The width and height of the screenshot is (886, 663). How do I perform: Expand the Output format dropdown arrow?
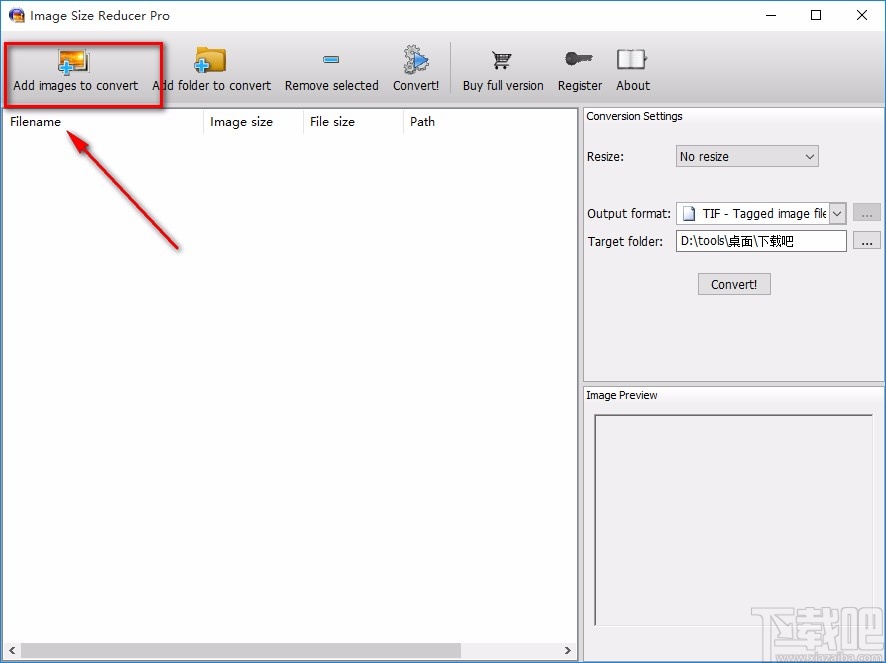coord(837,214)
